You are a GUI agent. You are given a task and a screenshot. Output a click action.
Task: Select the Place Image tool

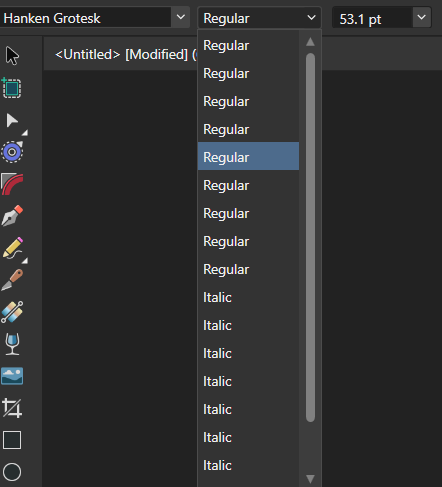12,376
